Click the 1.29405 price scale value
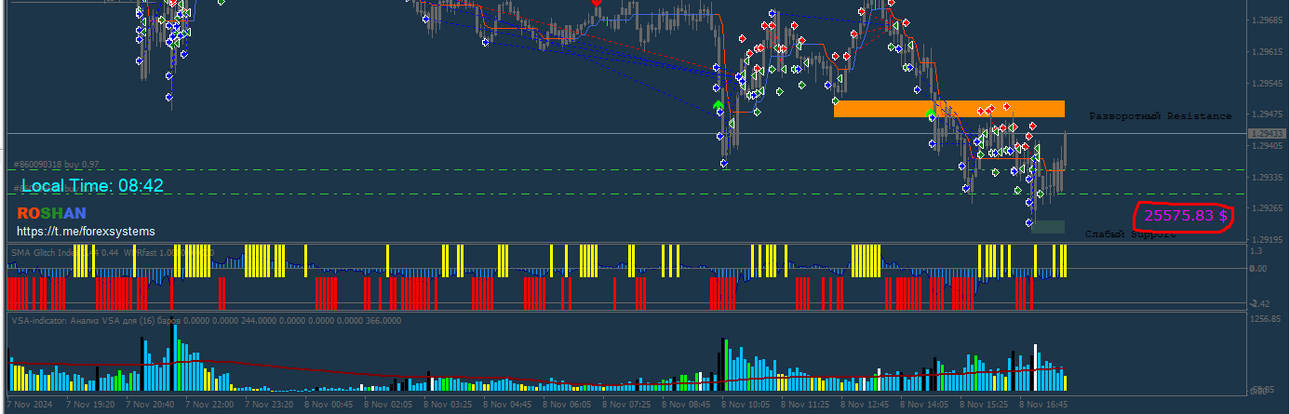The height and width of the screenshot is (414, 1290). pyautogui.click(x=1267, y=146)
